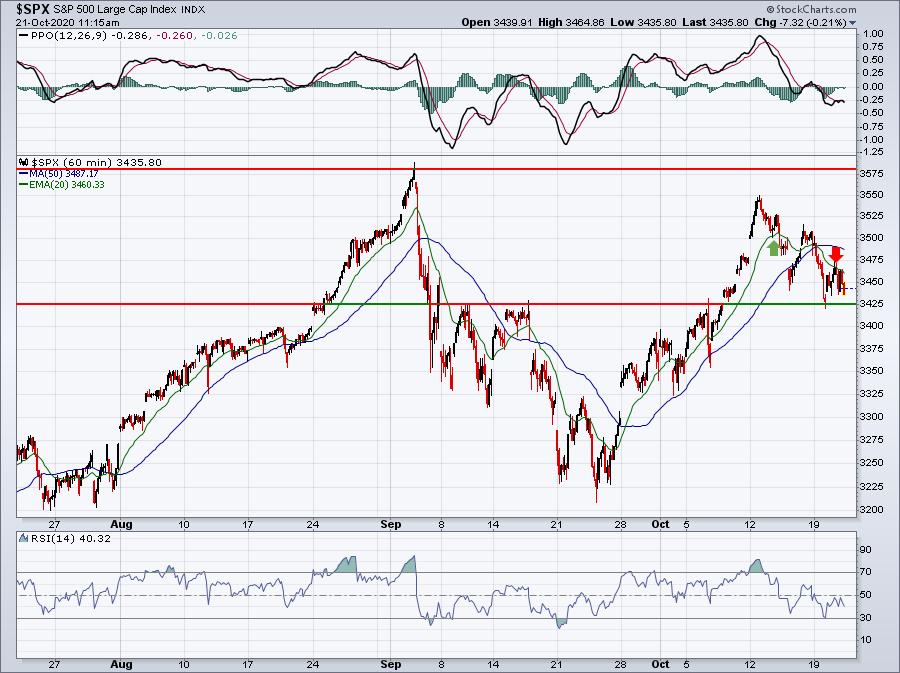Open the dropdown arrow next to Chg
Image resolution: width=900 pixels, height=673 pixels.
tap(852, 23)
